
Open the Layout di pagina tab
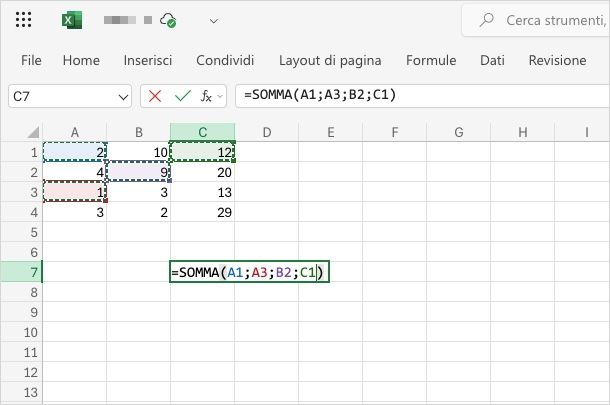330,60
